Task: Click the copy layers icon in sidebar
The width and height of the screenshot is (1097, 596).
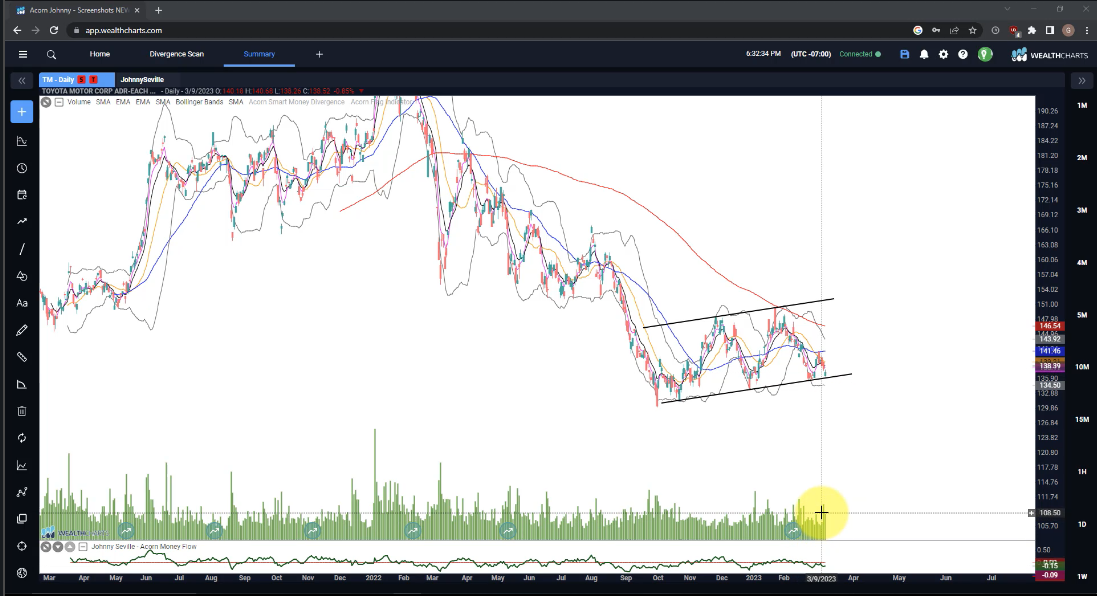Action: click(x=22, y=519)
